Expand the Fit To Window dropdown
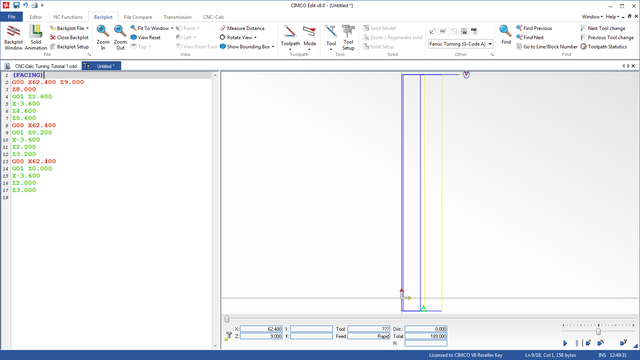The image size is (640, 360). coord(172,28)
